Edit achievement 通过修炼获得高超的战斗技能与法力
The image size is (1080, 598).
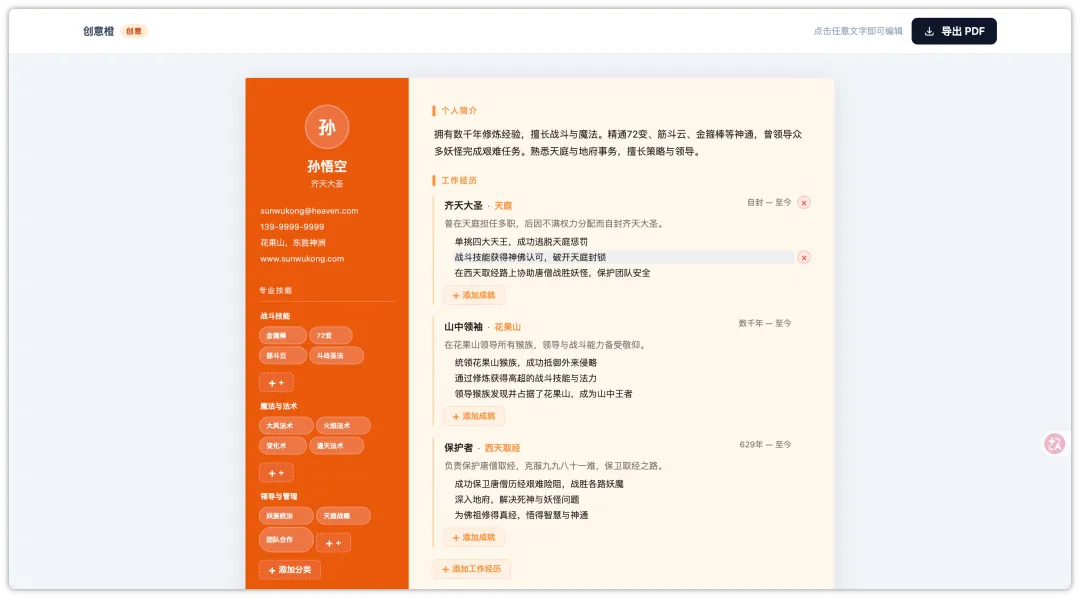(x=526, y=378)
